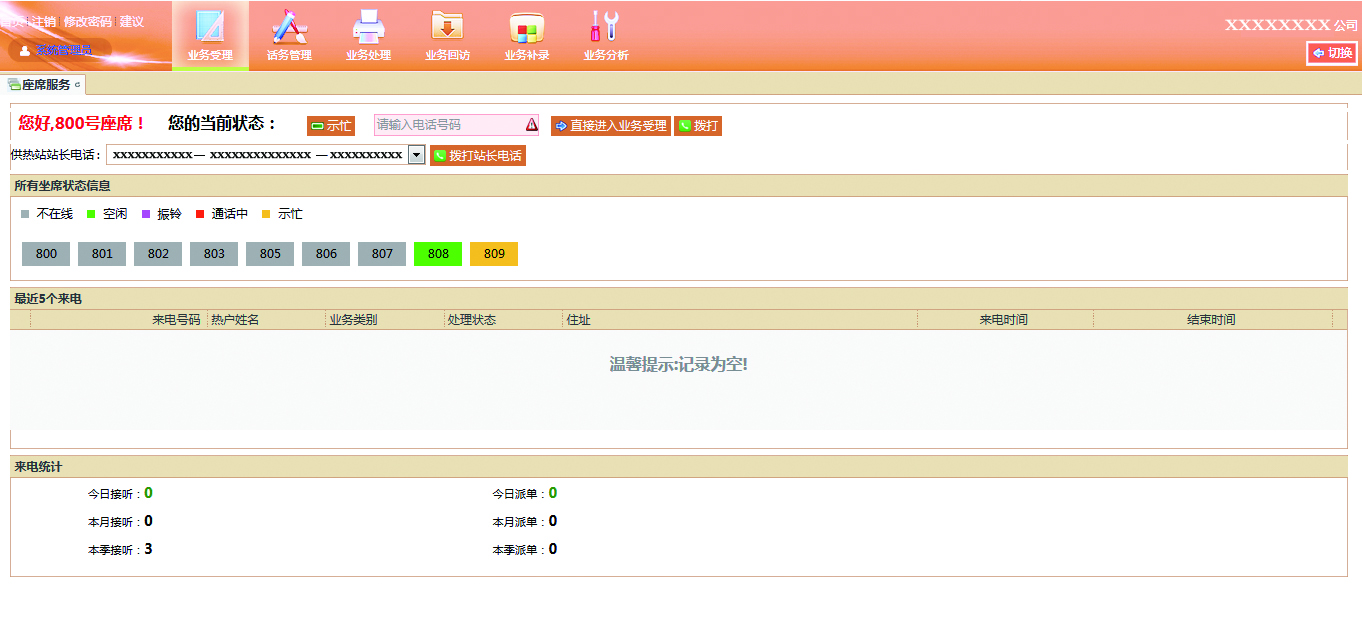Click the 切换 switch button
The width and height of the screenshot is (1362, 631).
pos(1332,53)
